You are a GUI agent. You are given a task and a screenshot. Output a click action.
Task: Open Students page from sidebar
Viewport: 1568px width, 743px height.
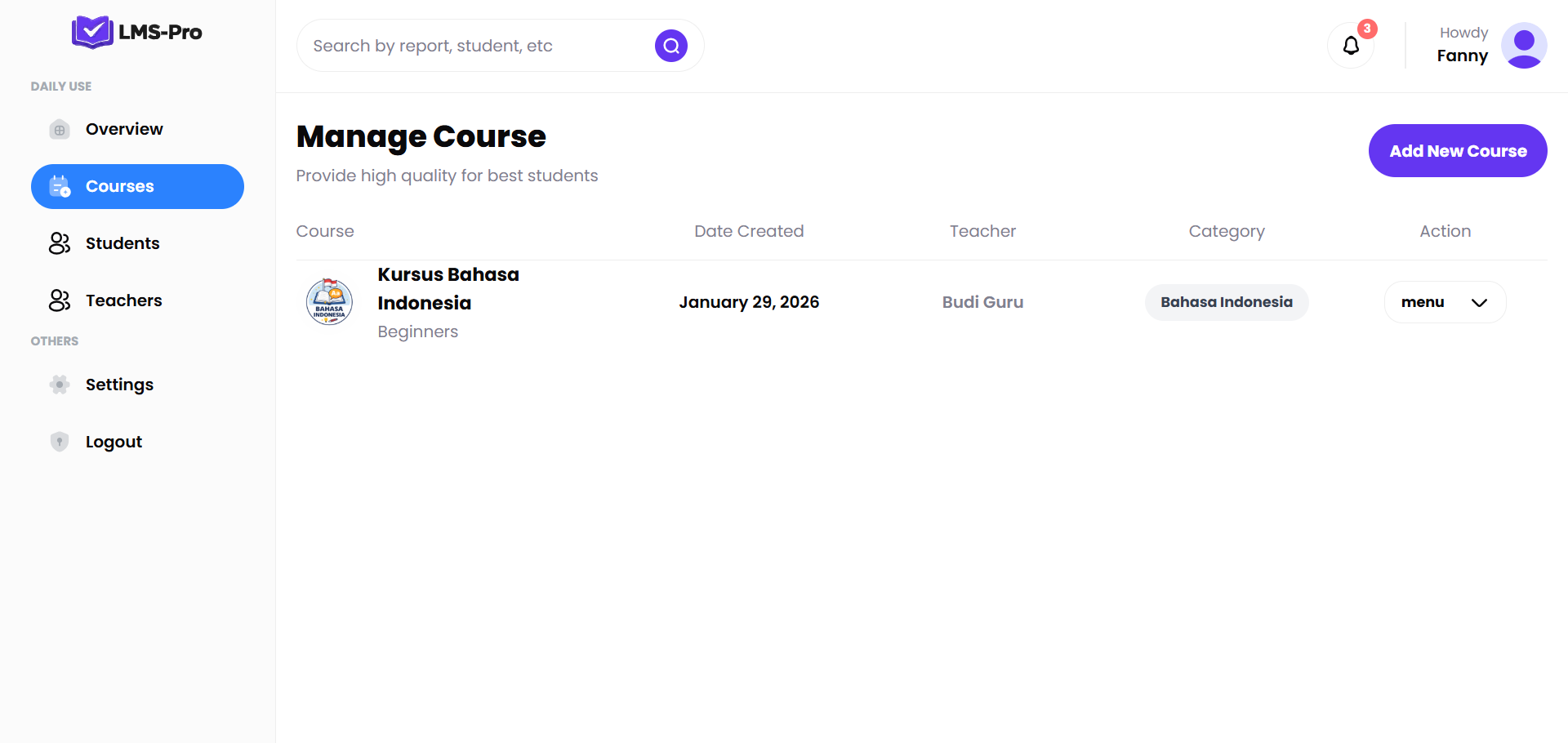point(137,243)
